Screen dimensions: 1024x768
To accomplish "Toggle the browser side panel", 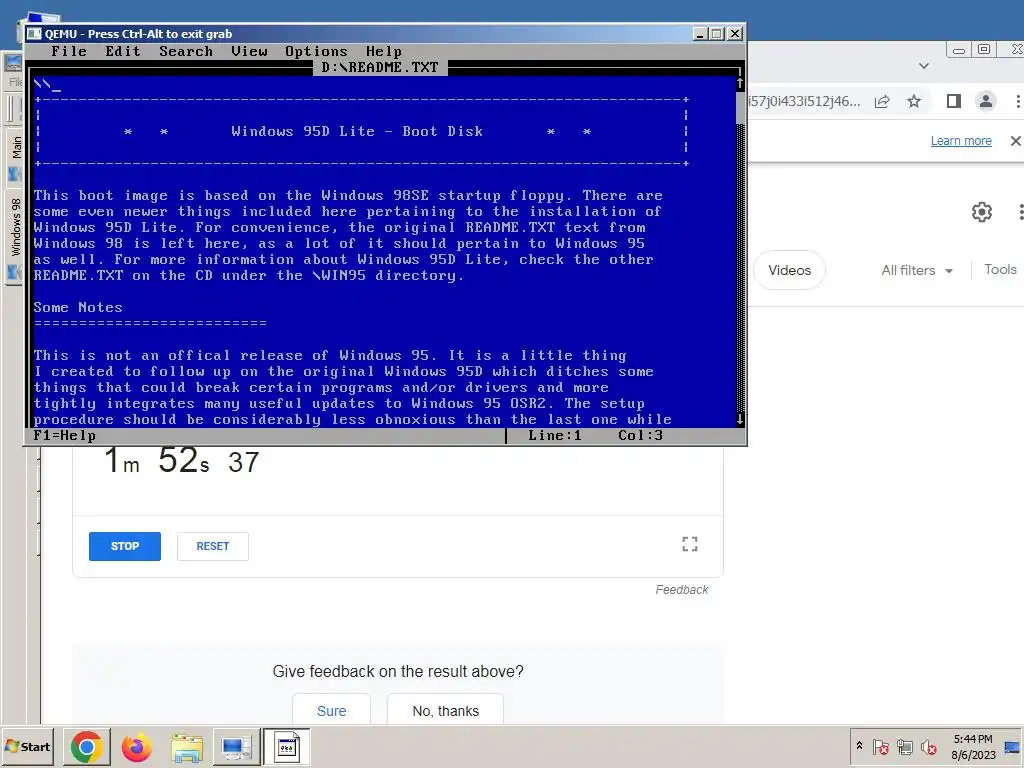I will (953, 101).
